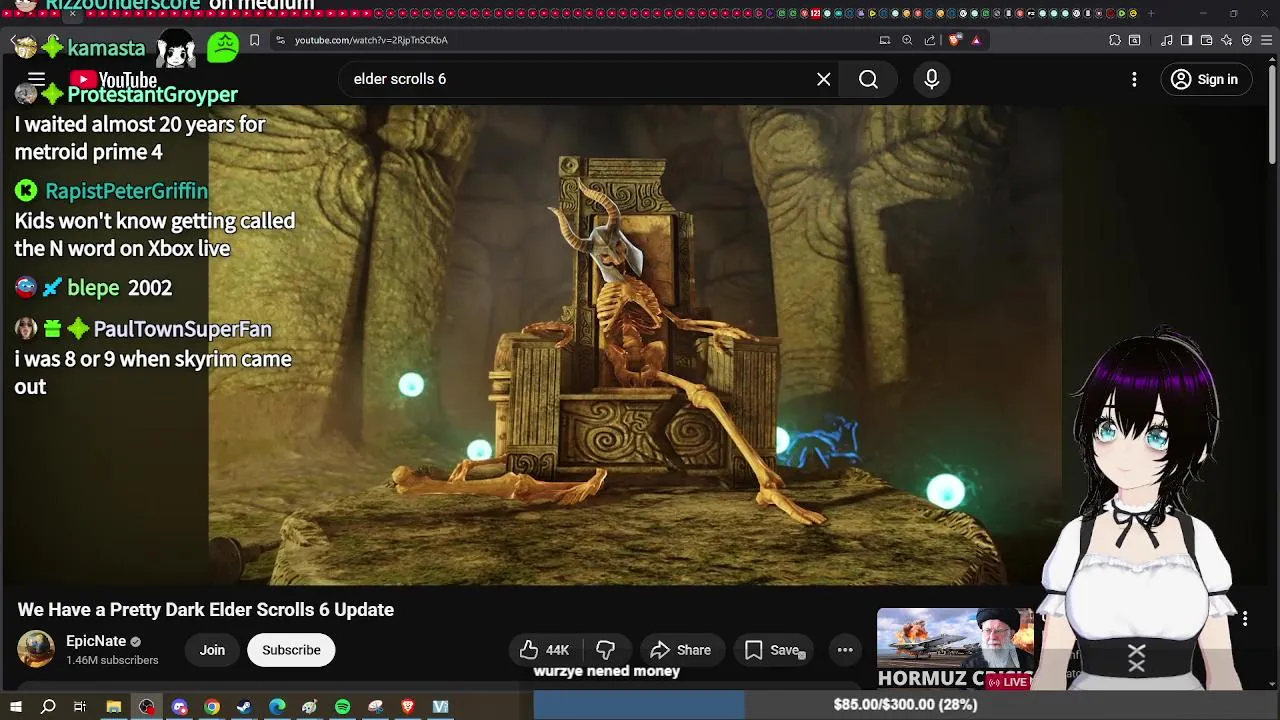Open the EpicNate channel name link
Screen dimensions: 1280x720
pyautogui.click(x=96, y=641)
